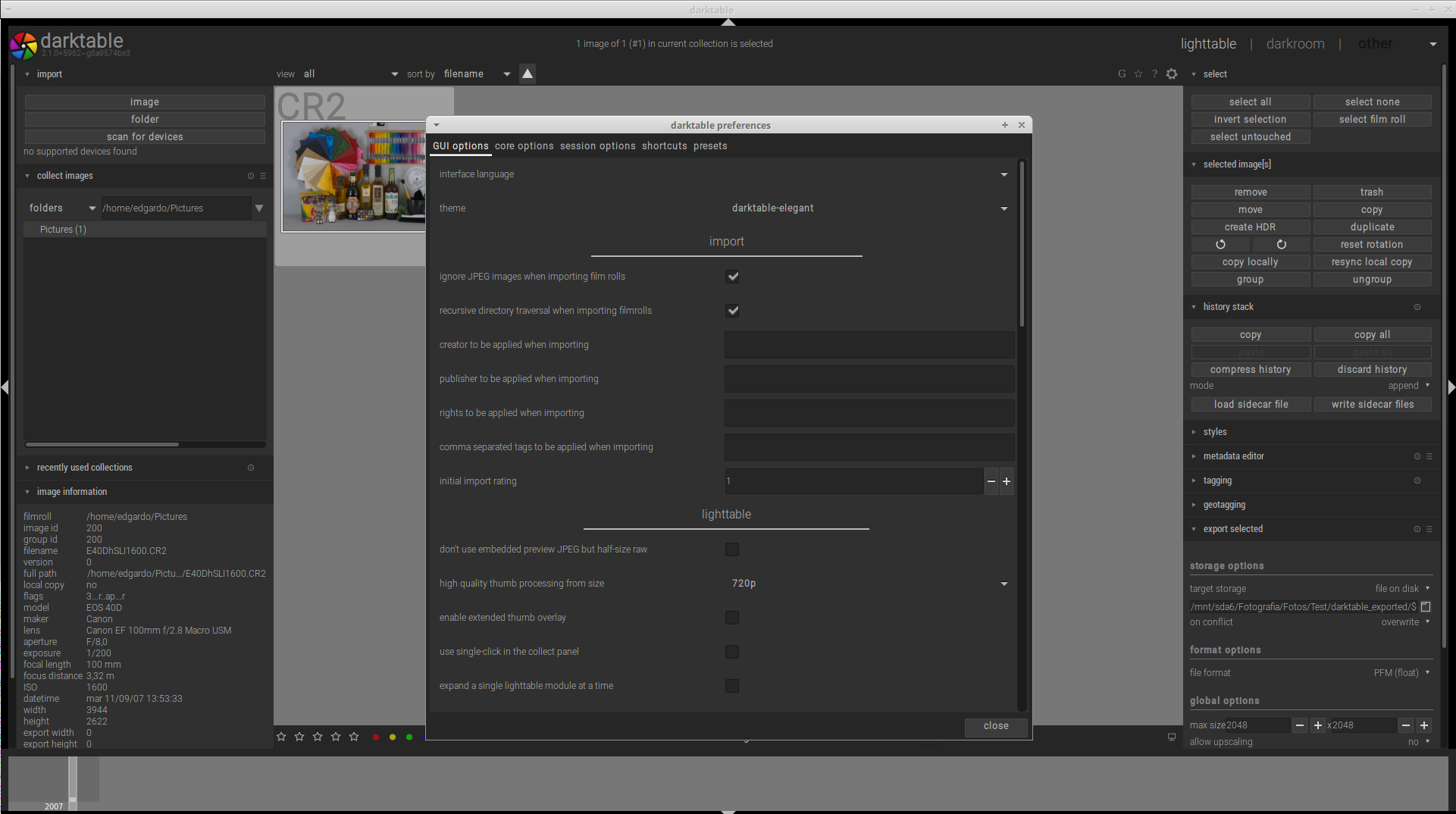Change target storage from file on disk
The width and height of the screenshot is (1456, 814).
(x=1402, y=589)
